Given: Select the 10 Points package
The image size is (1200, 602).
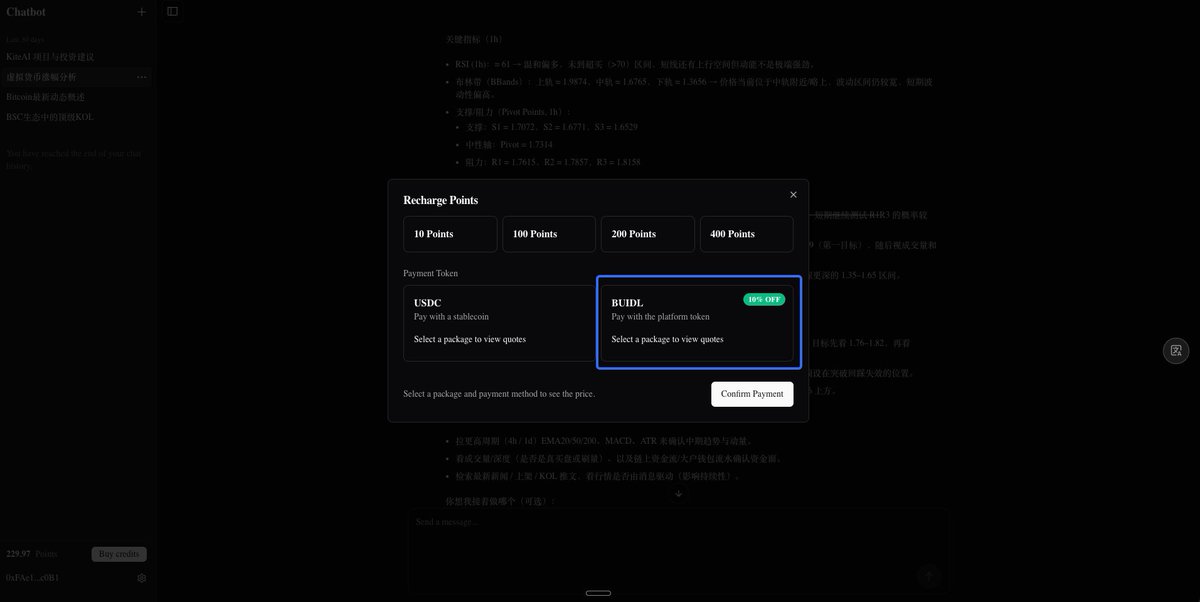Looking at the screenshot, I should coord(450,234).
